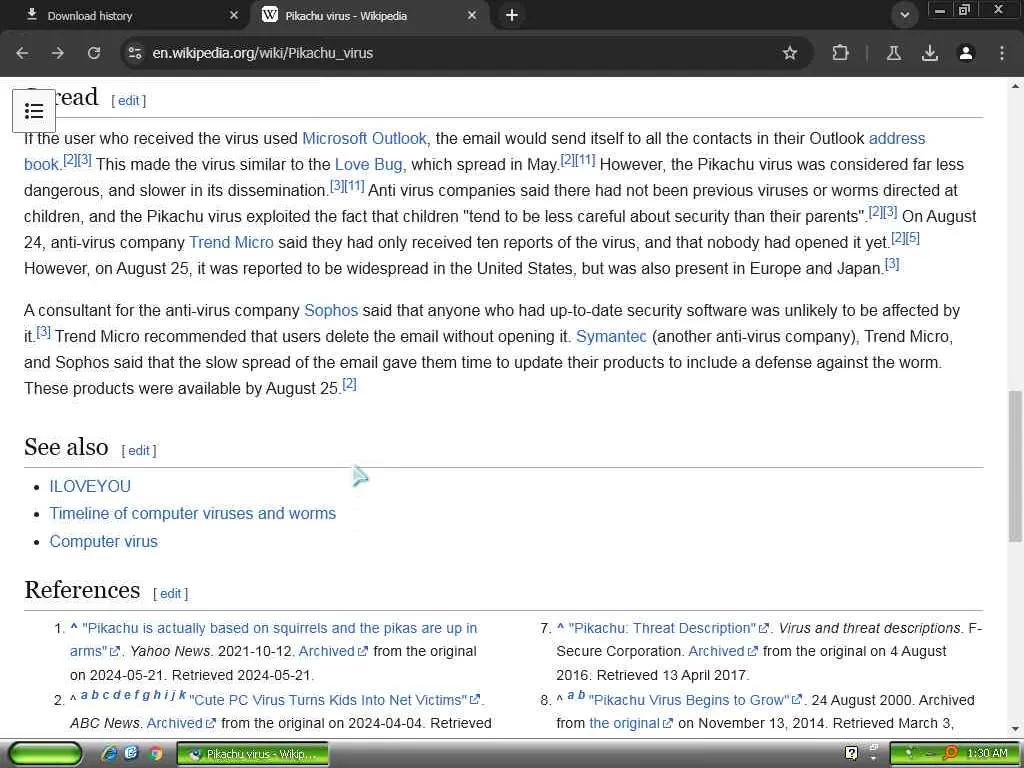
Task: Go forward in browser history
Action: [x=58, y=54]
